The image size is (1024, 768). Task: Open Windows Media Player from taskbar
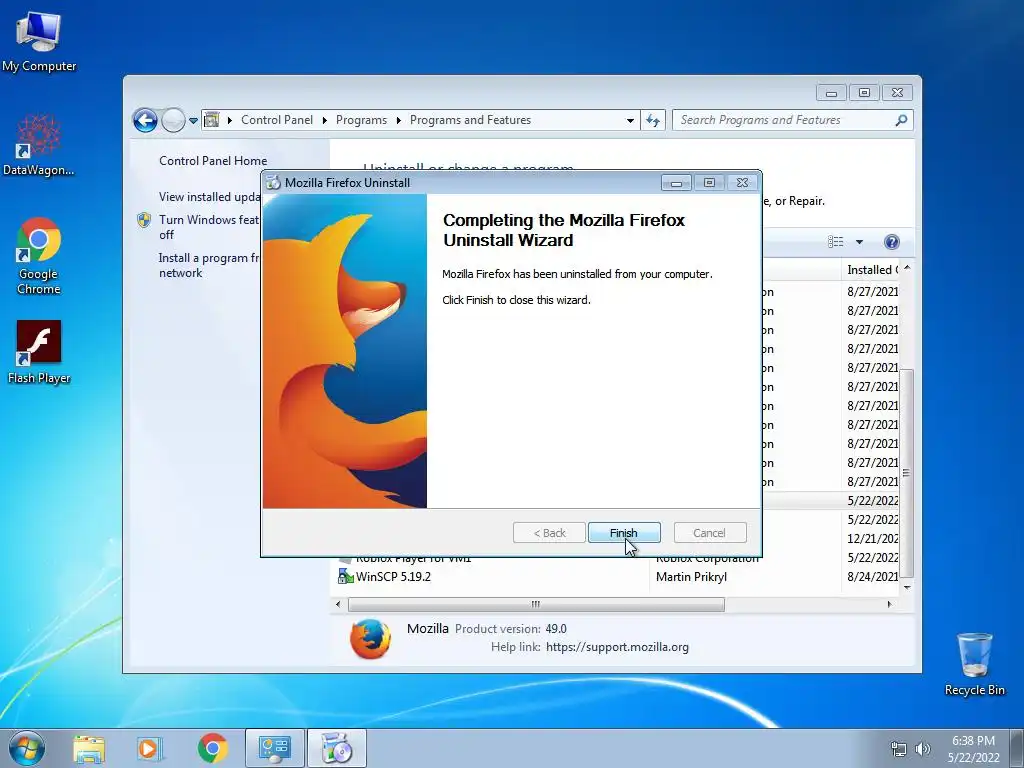click(x=149, y=749)
